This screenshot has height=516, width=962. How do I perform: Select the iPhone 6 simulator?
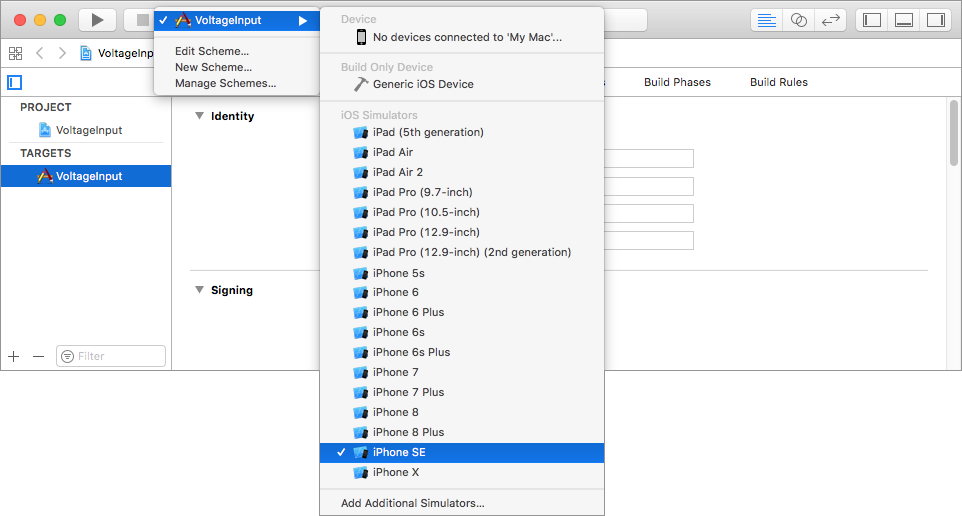tap(462, 292)
